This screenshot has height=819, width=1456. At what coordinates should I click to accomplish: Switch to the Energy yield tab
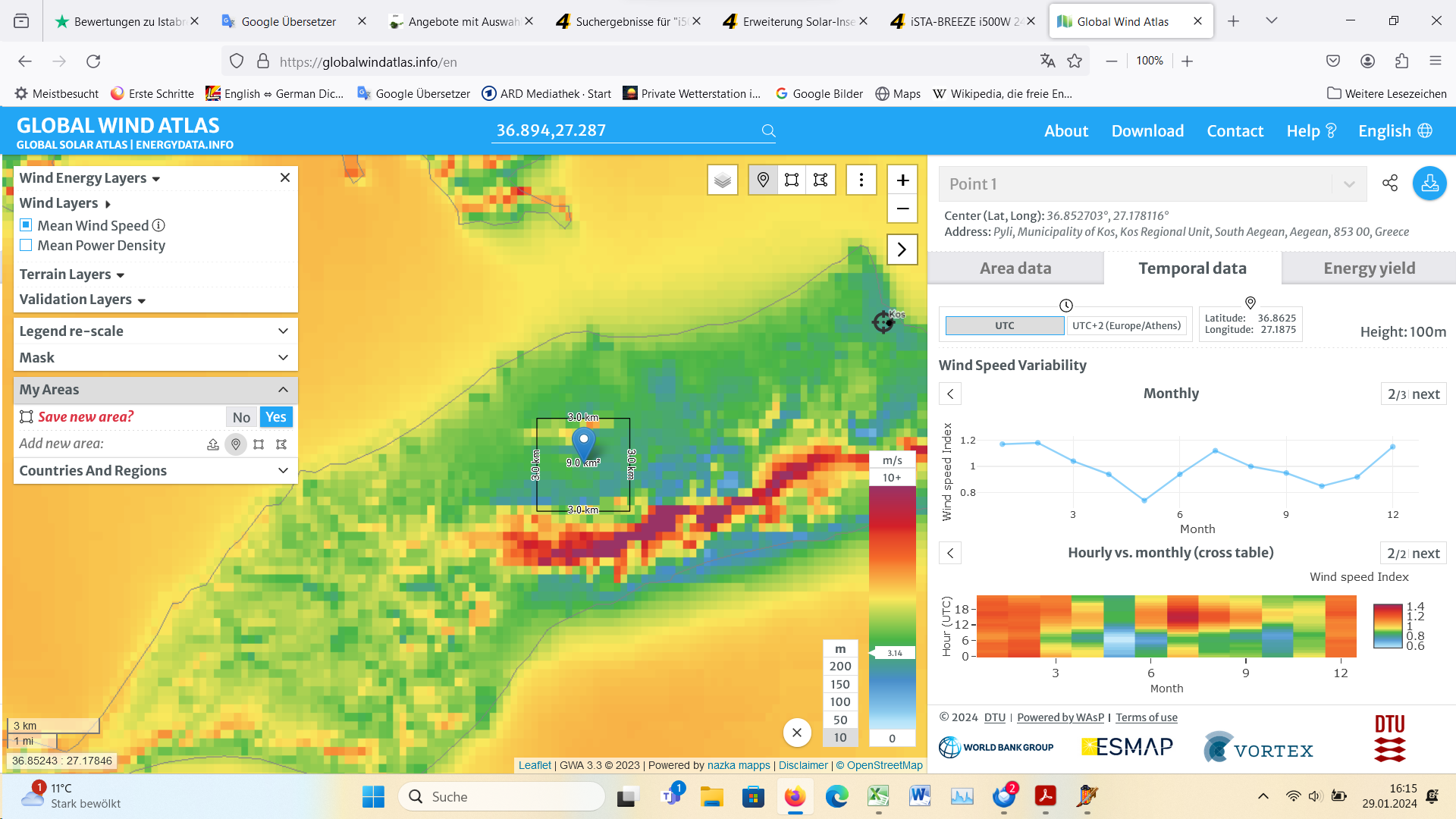click(x=1369, y=268)
